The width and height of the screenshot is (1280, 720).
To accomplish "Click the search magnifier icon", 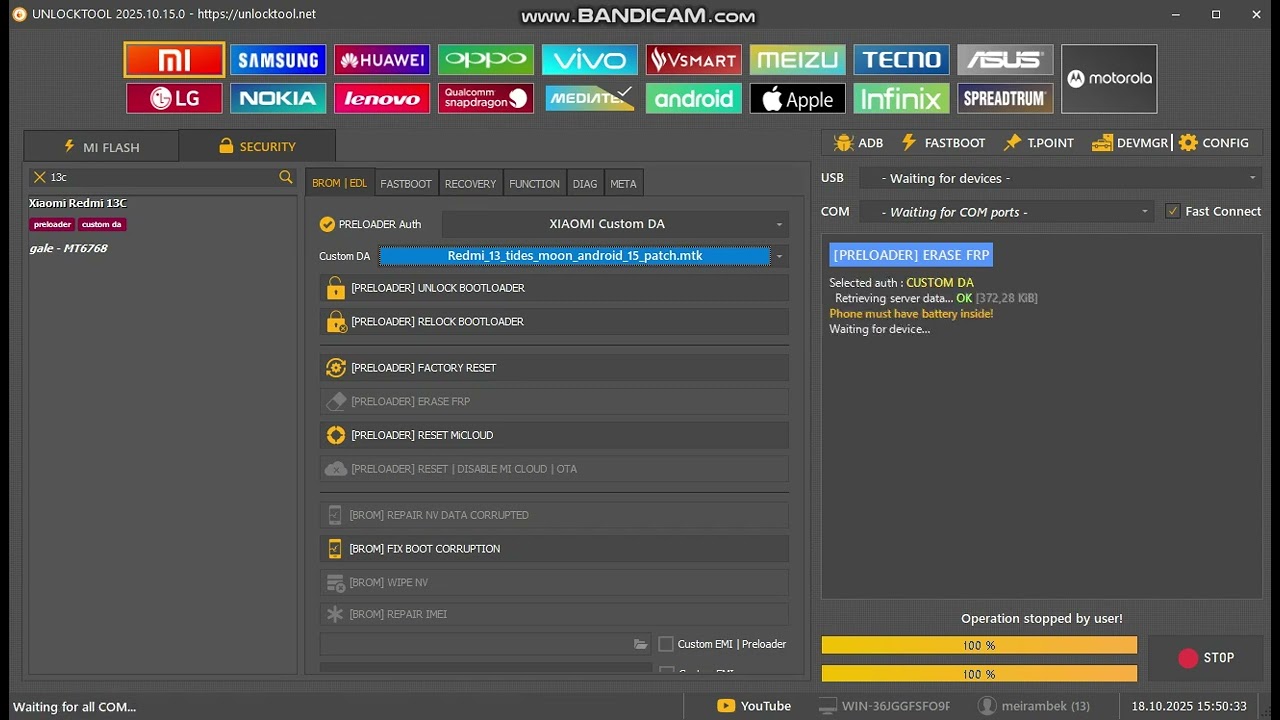I will tap(286, 177).
